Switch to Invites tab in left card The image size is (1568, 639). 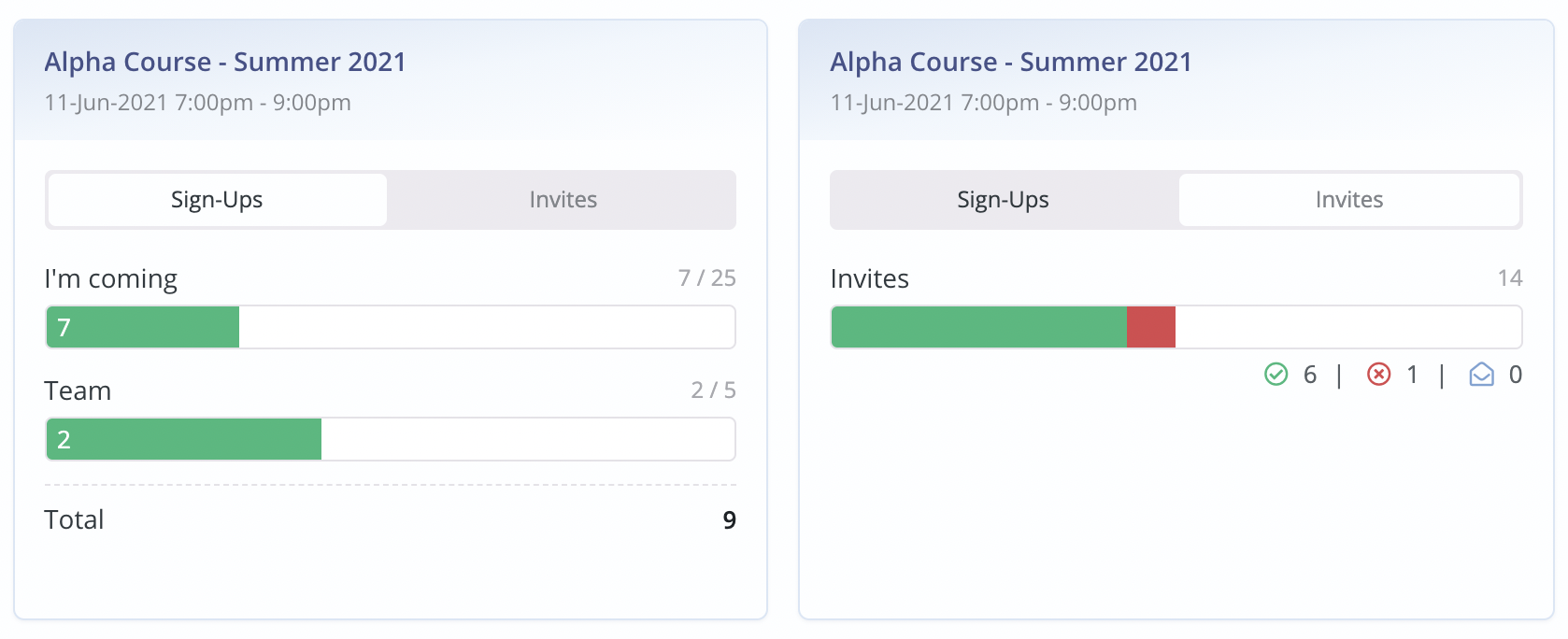(563, 200)
